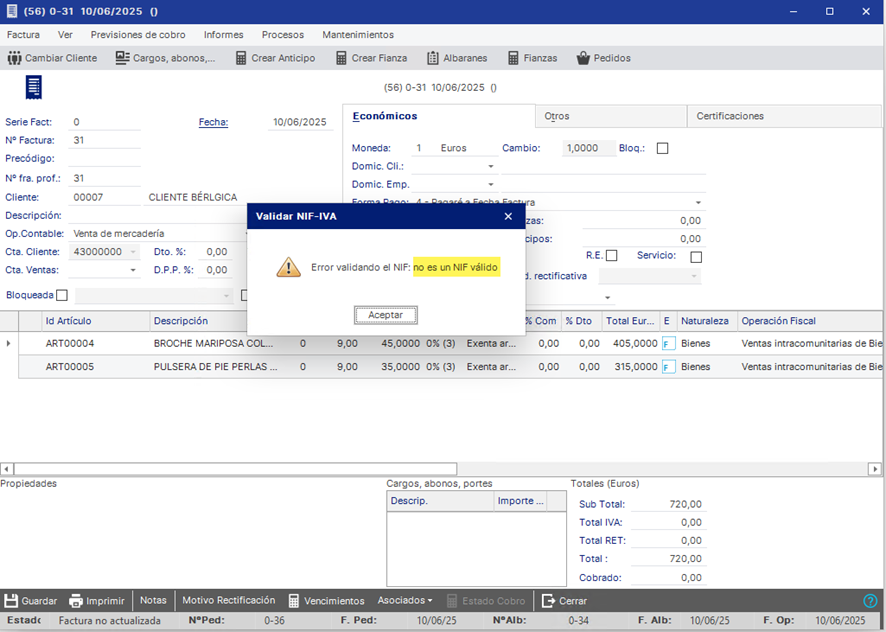
Task: Open Previsiones de cobro menu
Action: (x=138, y=34)
